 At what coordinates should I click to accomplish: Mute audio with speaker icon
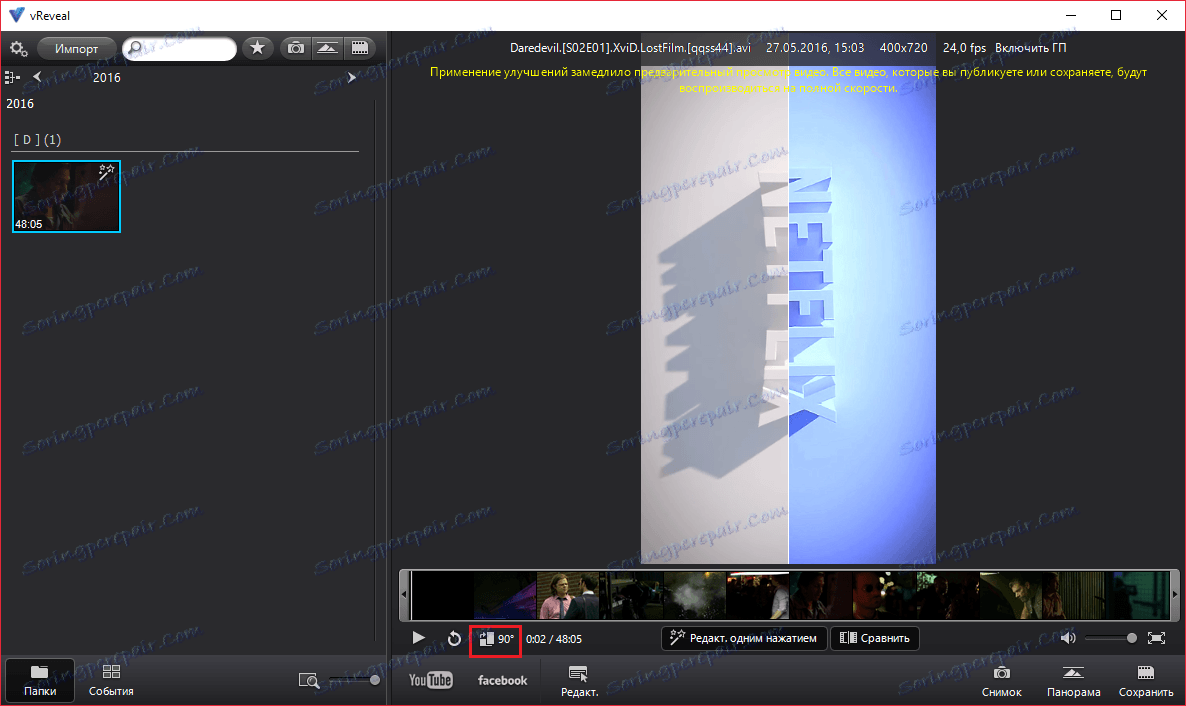coord(1068,638)
